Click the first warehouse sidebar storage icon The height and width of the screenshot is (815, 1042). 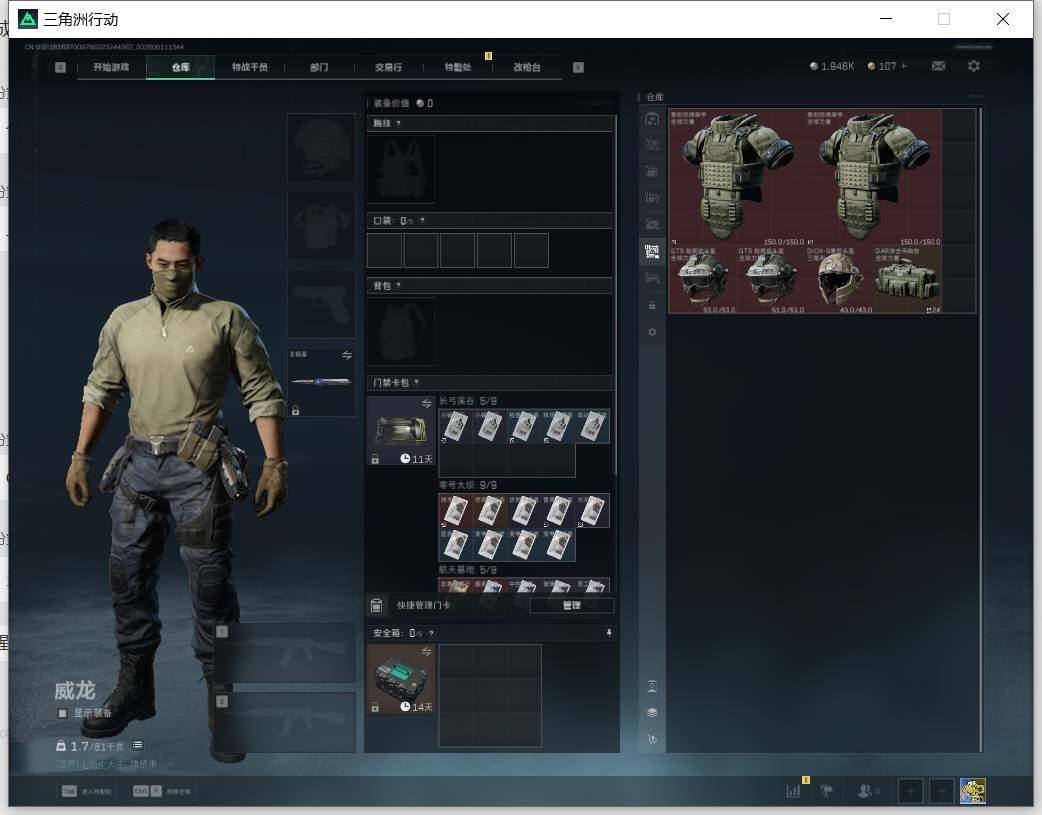(x=652, y=119)
